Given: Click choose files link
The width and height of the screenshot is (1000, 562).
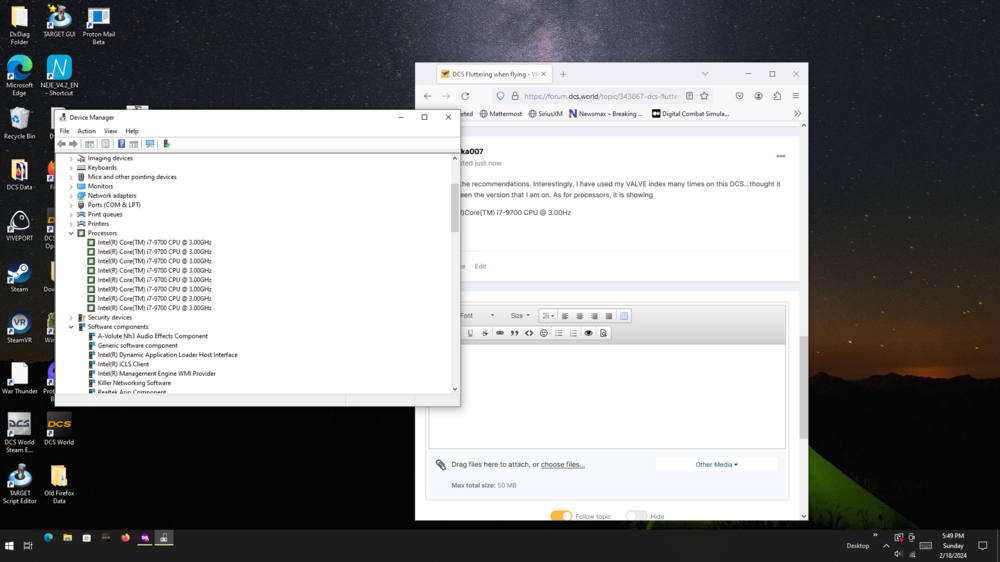Looking at the screenshot, I should pos(562,464).
